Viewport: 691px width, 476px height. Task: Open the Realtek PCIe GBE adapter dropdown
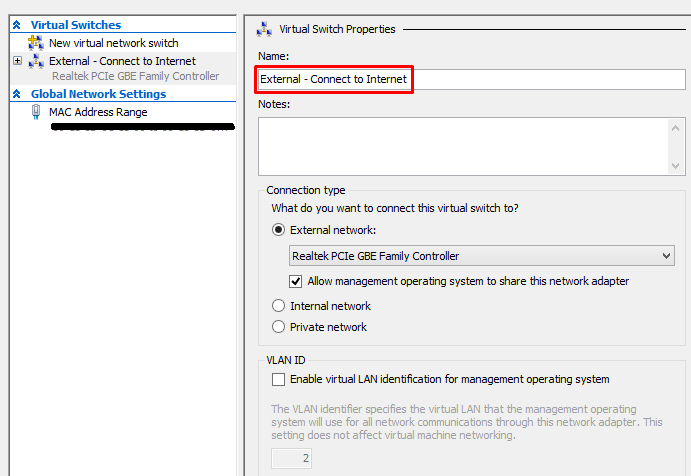(x=667, y=257)
